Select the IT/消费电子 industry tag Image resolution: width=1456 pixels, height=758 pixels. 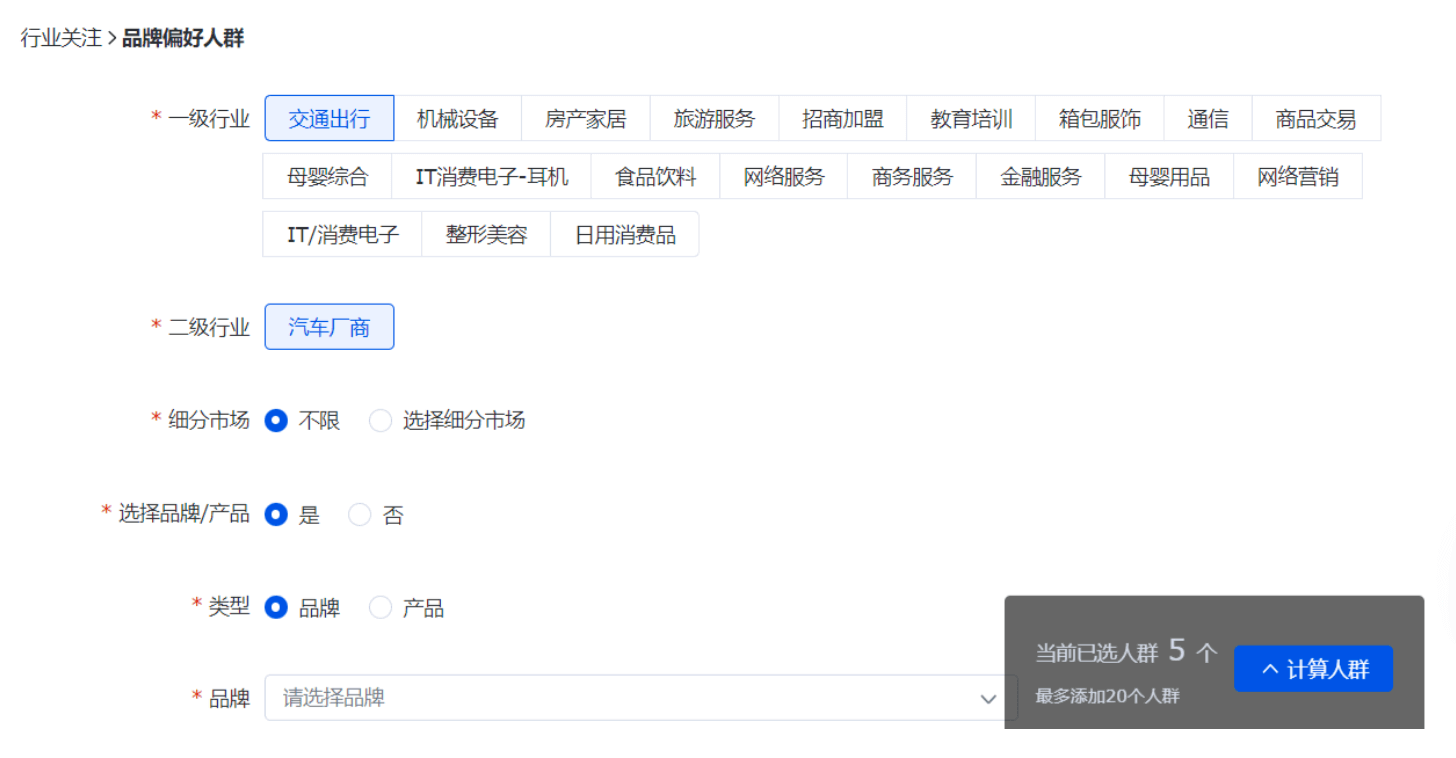(343, 235)
